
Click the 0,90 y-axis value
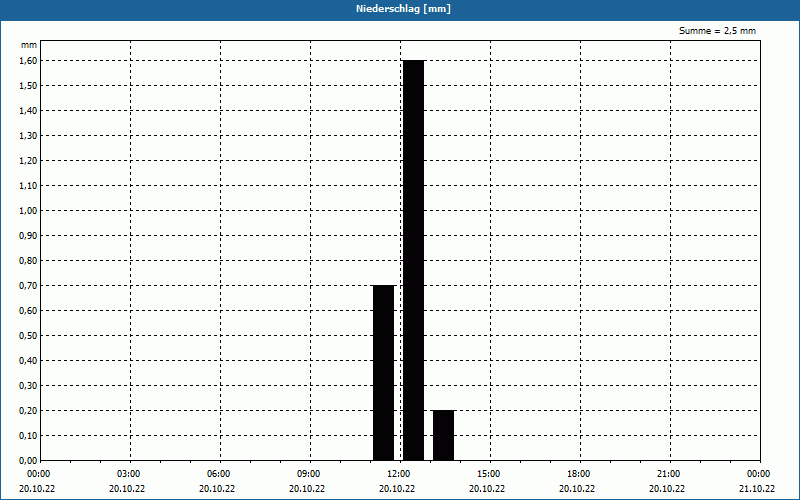pos(28,235)
